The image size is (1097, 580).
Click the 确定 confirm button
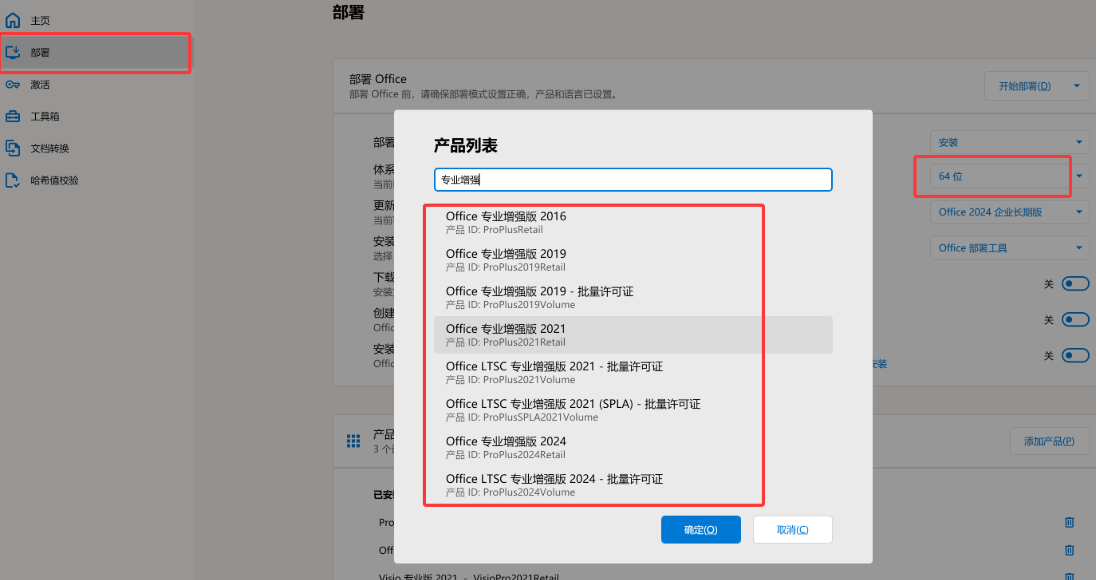coord(700,530)
